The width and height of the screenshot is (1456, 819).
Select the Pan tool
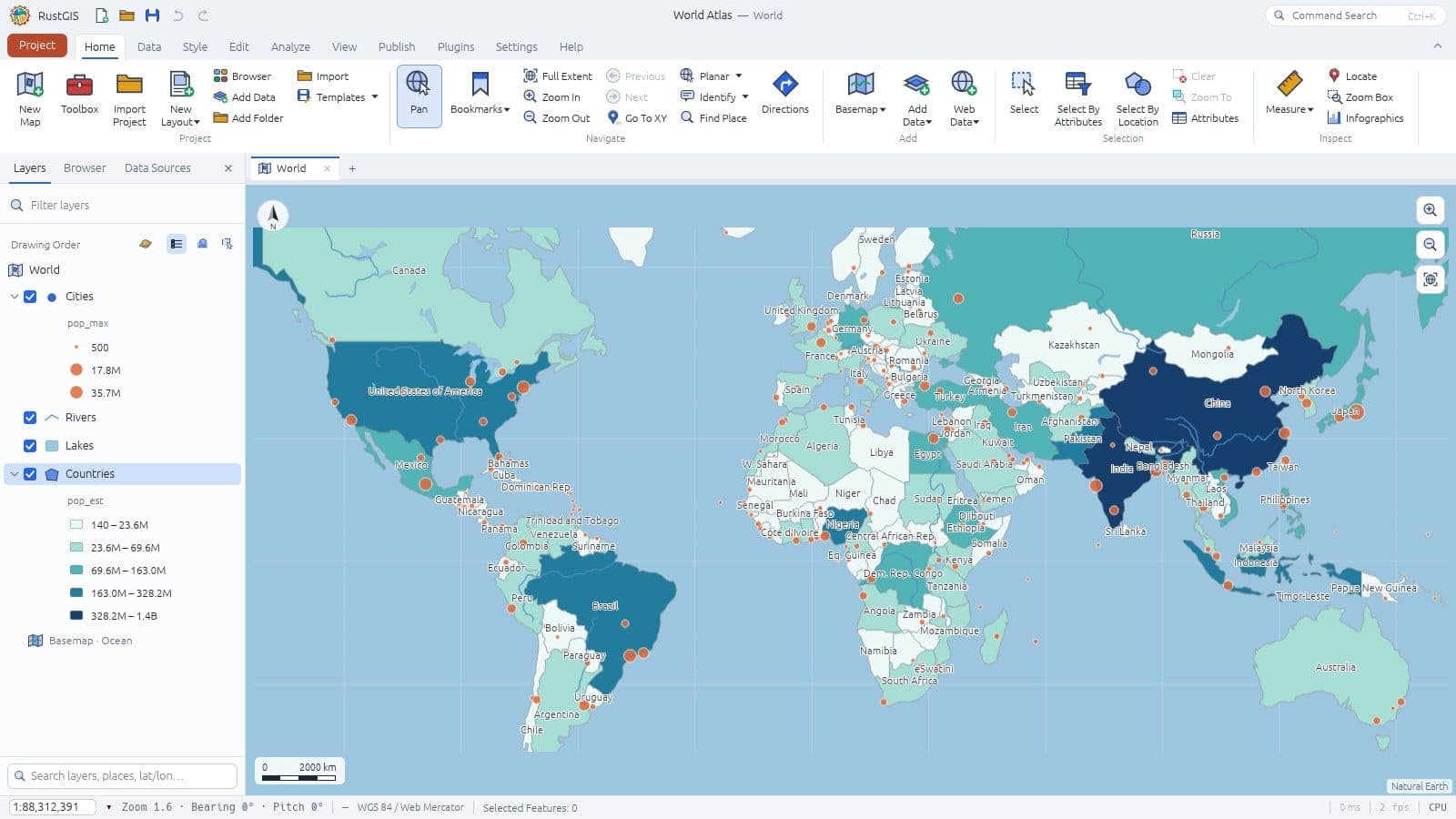click(x=419, y=96)
